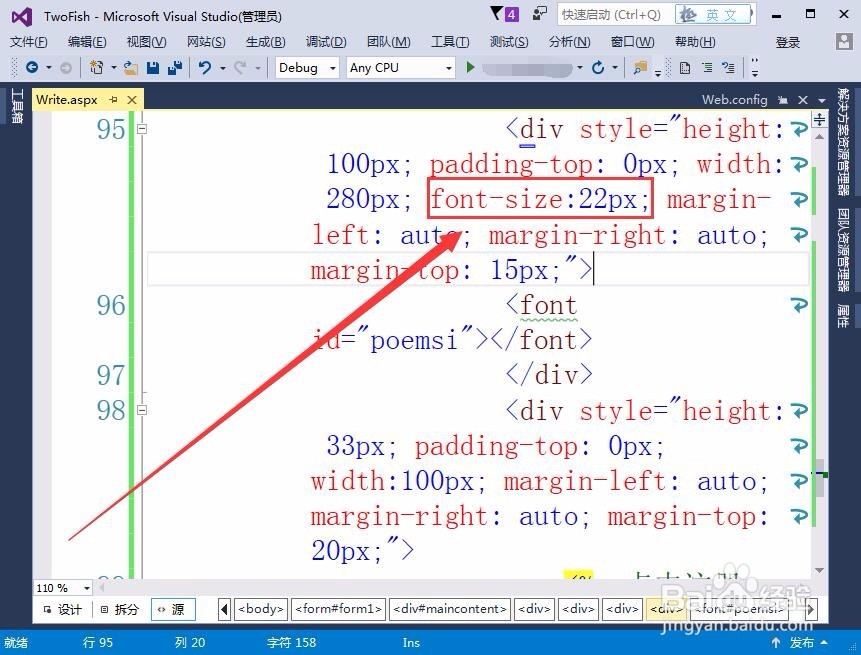
Task: Switch to 设计 design view
Action: coord(63,609)
